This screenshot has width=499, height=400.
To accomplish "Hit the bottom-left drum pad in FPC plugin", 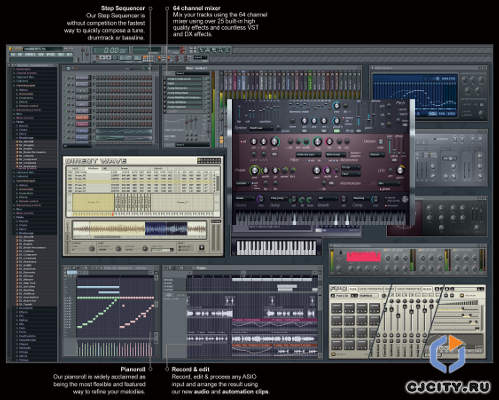I will [x=336, y=345].
